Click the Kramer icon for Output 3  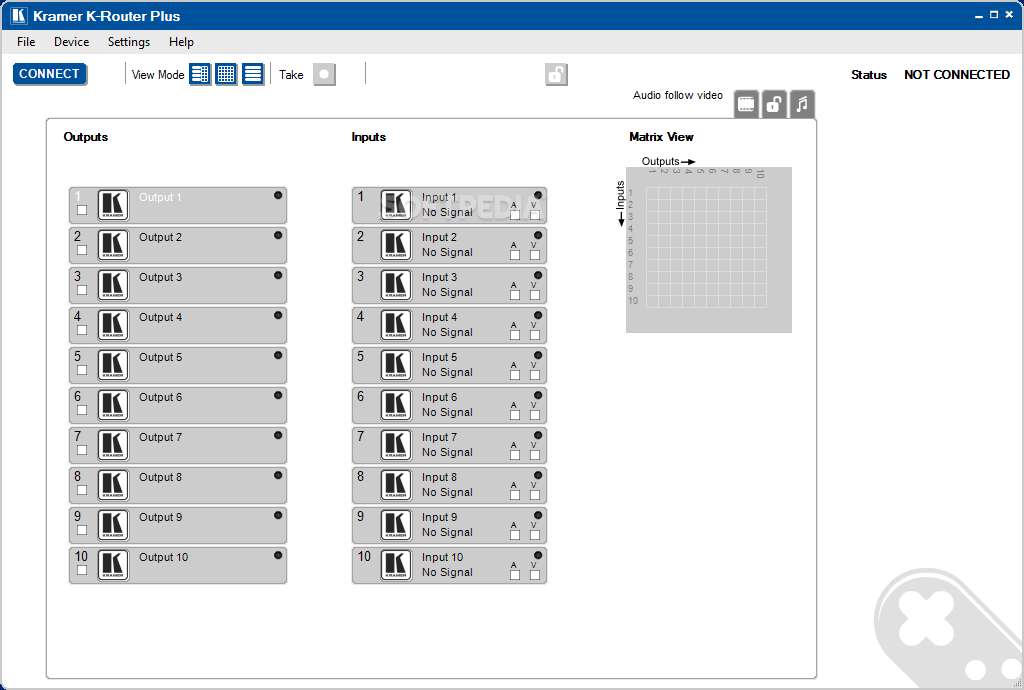(113, 285)
